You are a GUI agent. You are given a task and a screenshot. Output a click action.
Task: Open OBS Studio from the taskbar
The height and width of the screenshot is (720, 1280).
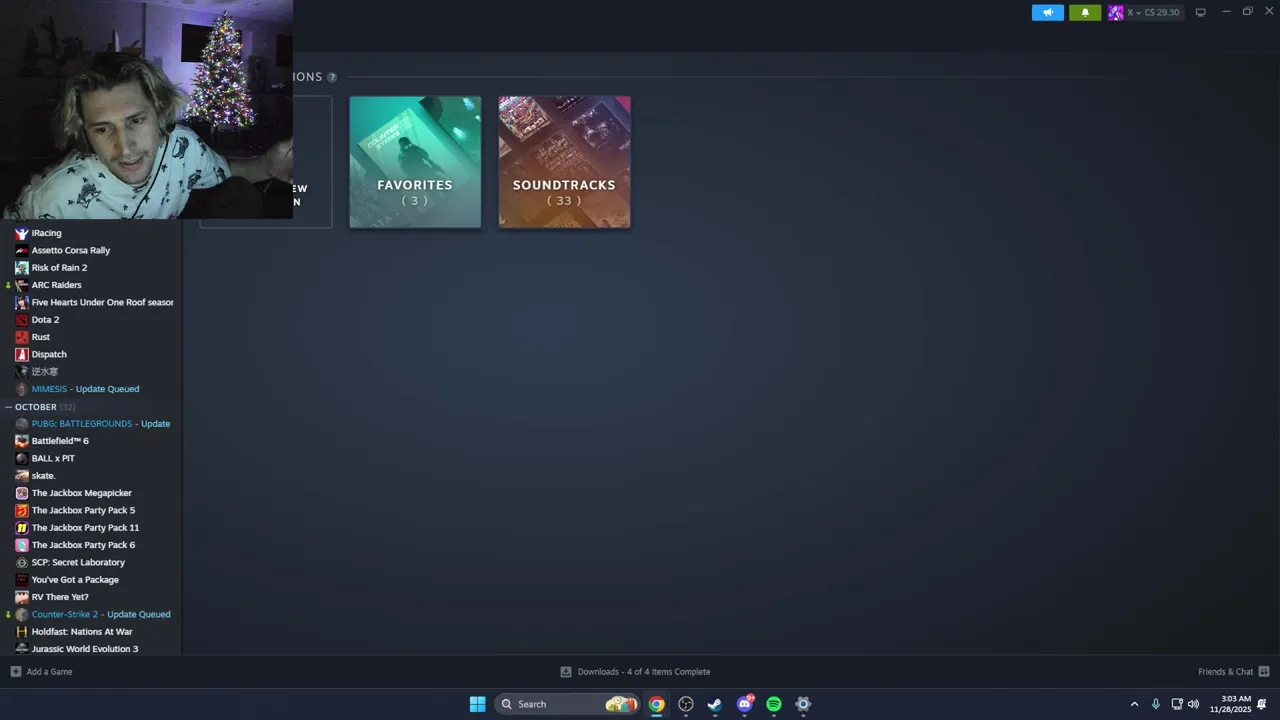[685, 704]
